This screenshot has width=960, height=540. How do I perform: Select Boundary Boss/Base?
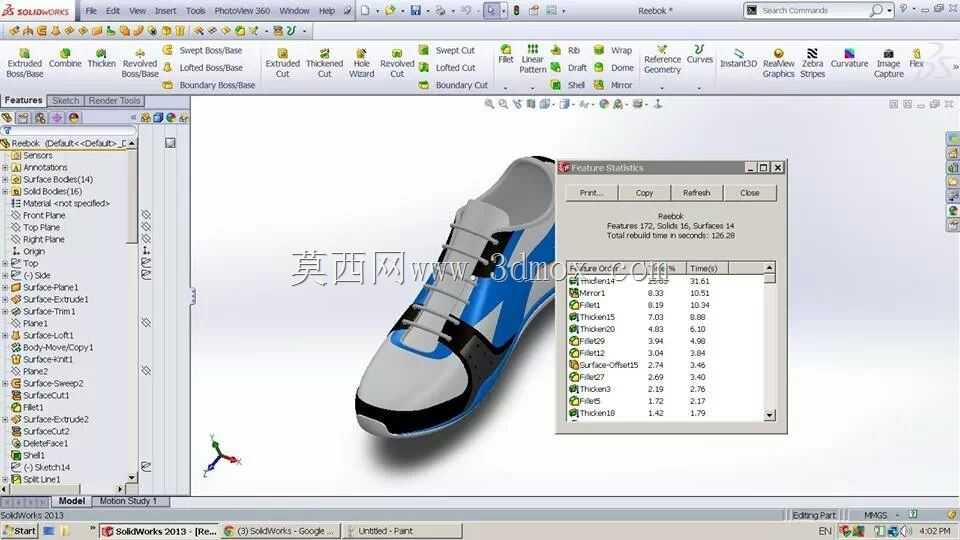pyautogui.click(x=209, y=85)
